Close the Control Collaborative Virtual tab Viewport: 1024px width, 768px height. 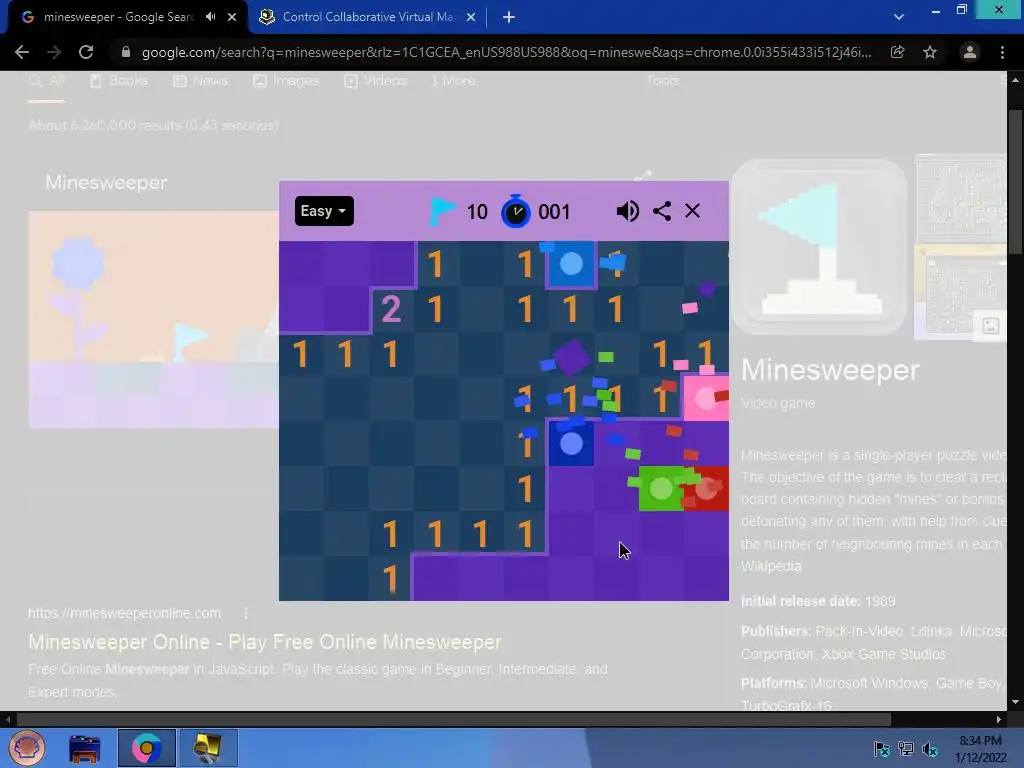coord(471,17)
